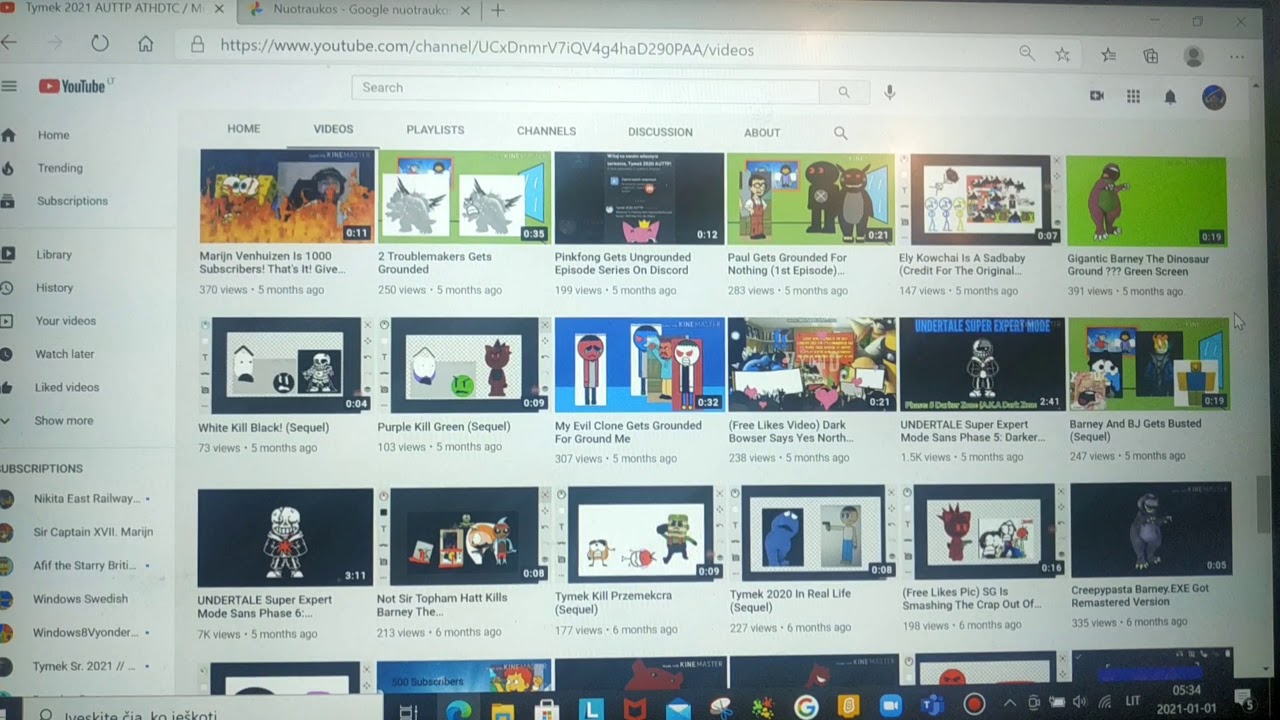The width and height of the screenshot is (1280, 720).
Task: Open Library in the sidebar
Action: [x=54, y=255]
